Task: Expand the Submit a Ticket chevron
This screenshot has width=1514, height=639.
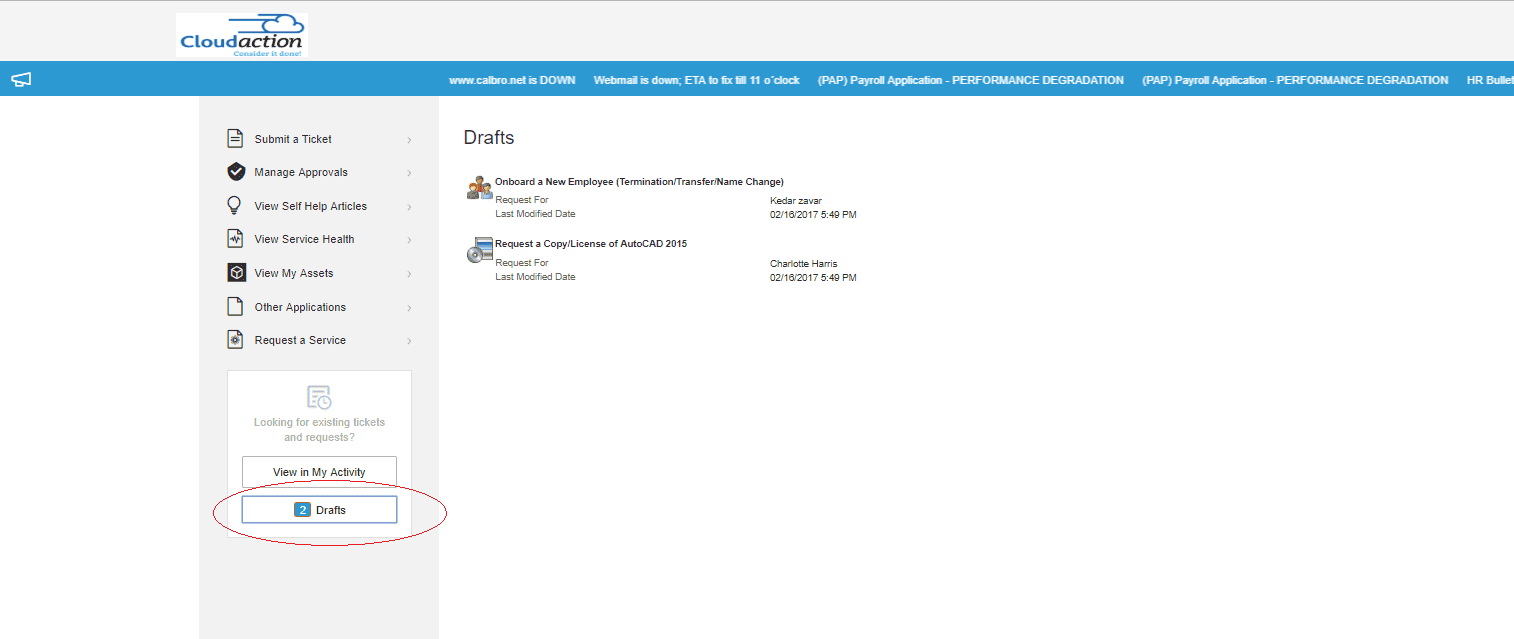Action: (409, 140)
